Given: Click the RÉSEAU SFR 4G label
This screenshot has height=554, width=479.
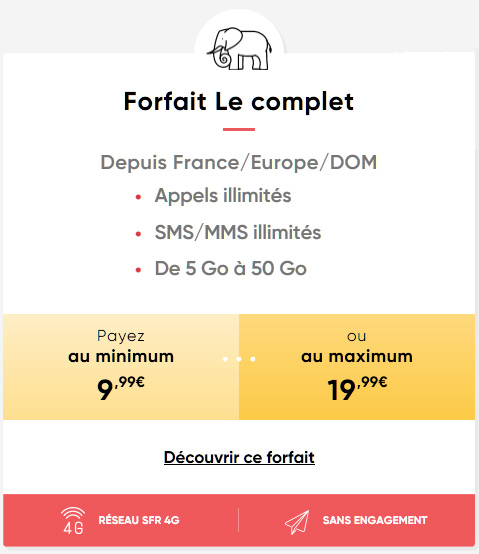Looking at the screenshot, I should [x=139, y=520].
